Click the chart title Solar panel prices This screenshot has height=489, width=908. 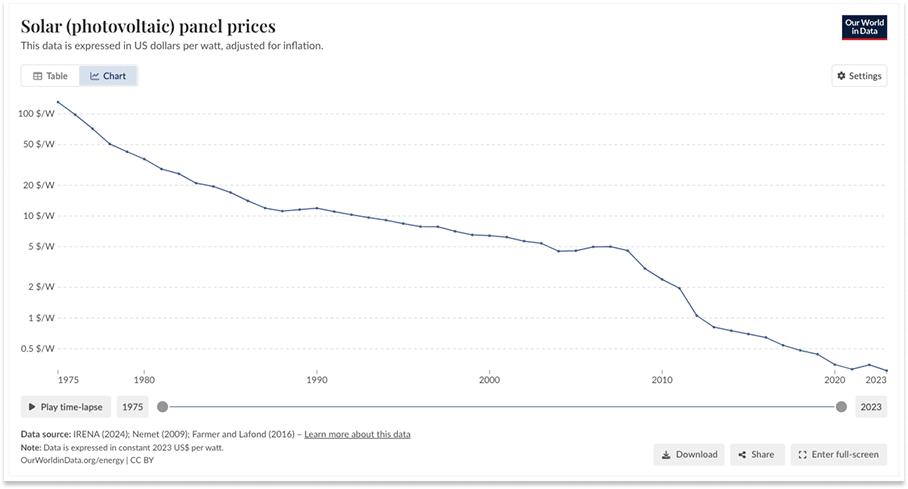[x=148, y=26]
